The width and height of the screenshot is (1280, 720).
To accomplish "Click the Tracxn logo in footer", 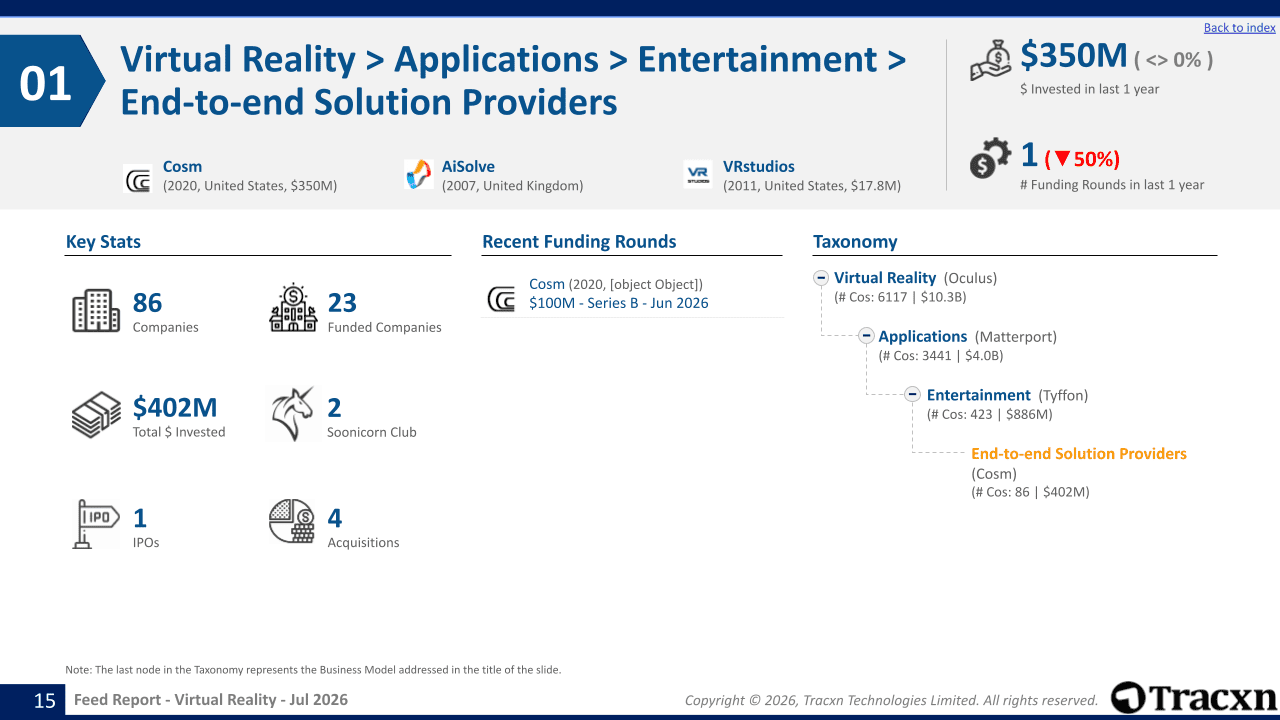I will tap(1193, 698).
